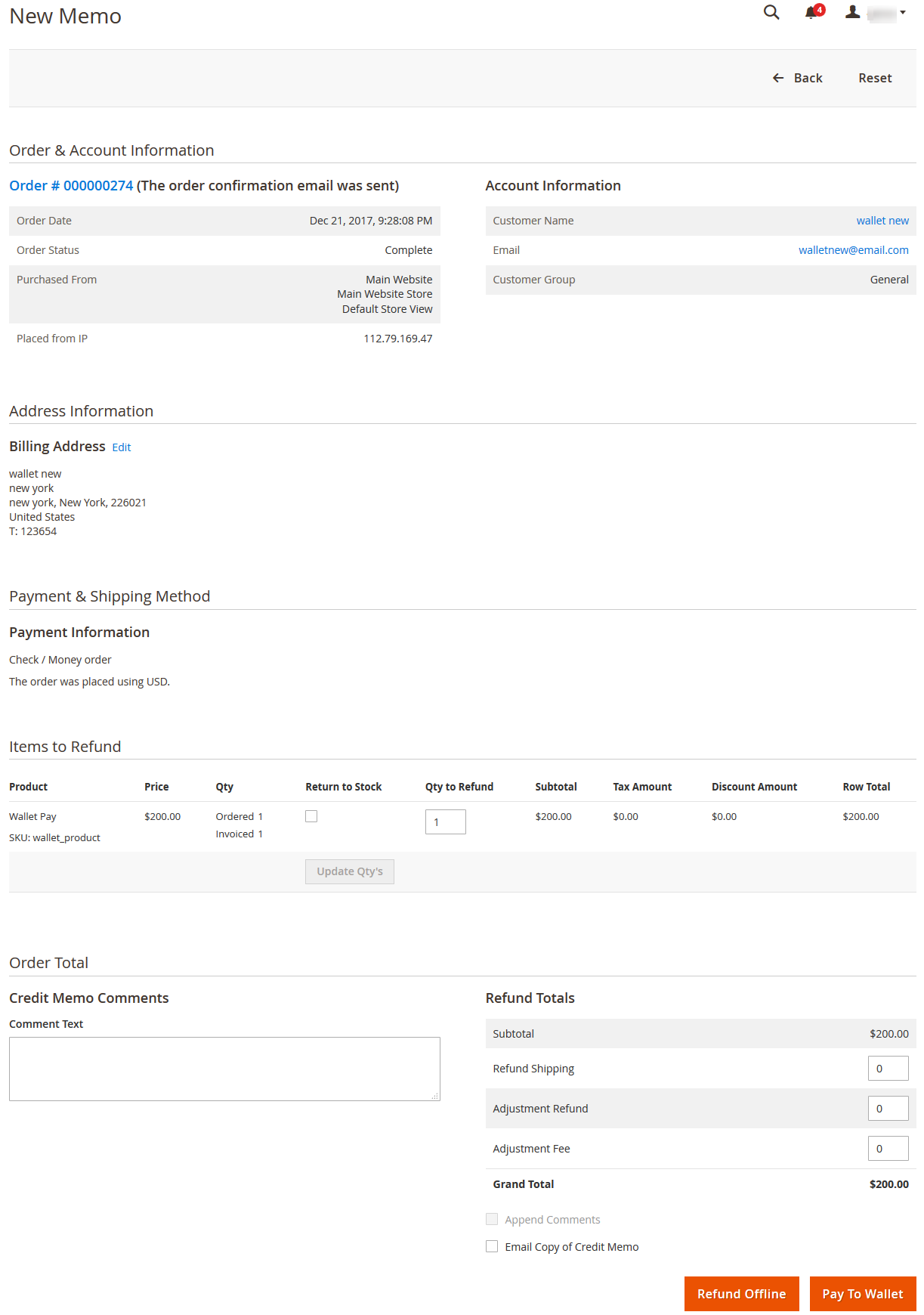This screenshot has height=1315, width=924.
Task: Enable Email Copy of Credit Memo
Action: [492, 1246]
